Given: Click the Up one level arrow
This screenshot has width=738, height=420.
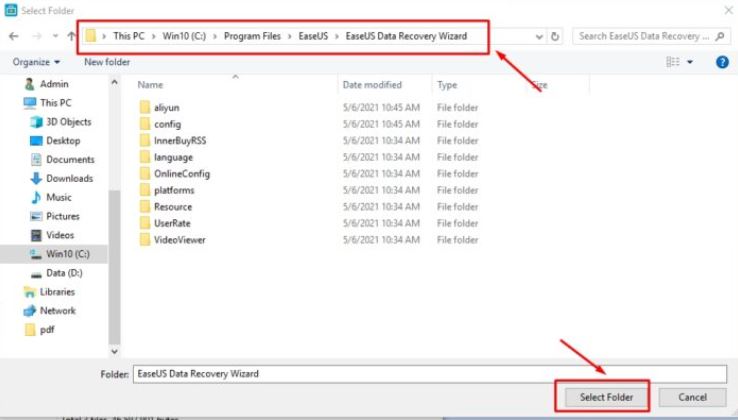Looking at the screenshot, I should click(x=71, y=36).
